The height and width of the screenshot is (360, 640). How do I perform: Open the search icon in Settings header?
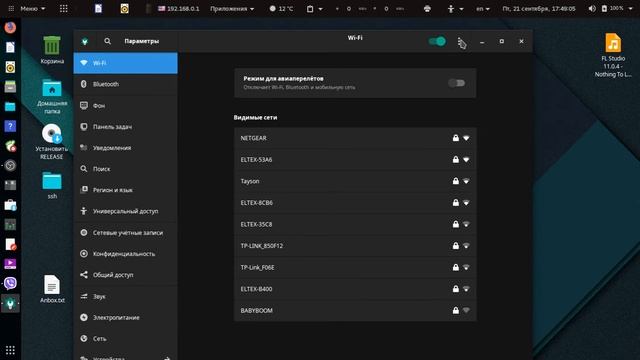(x=107, y=41)
